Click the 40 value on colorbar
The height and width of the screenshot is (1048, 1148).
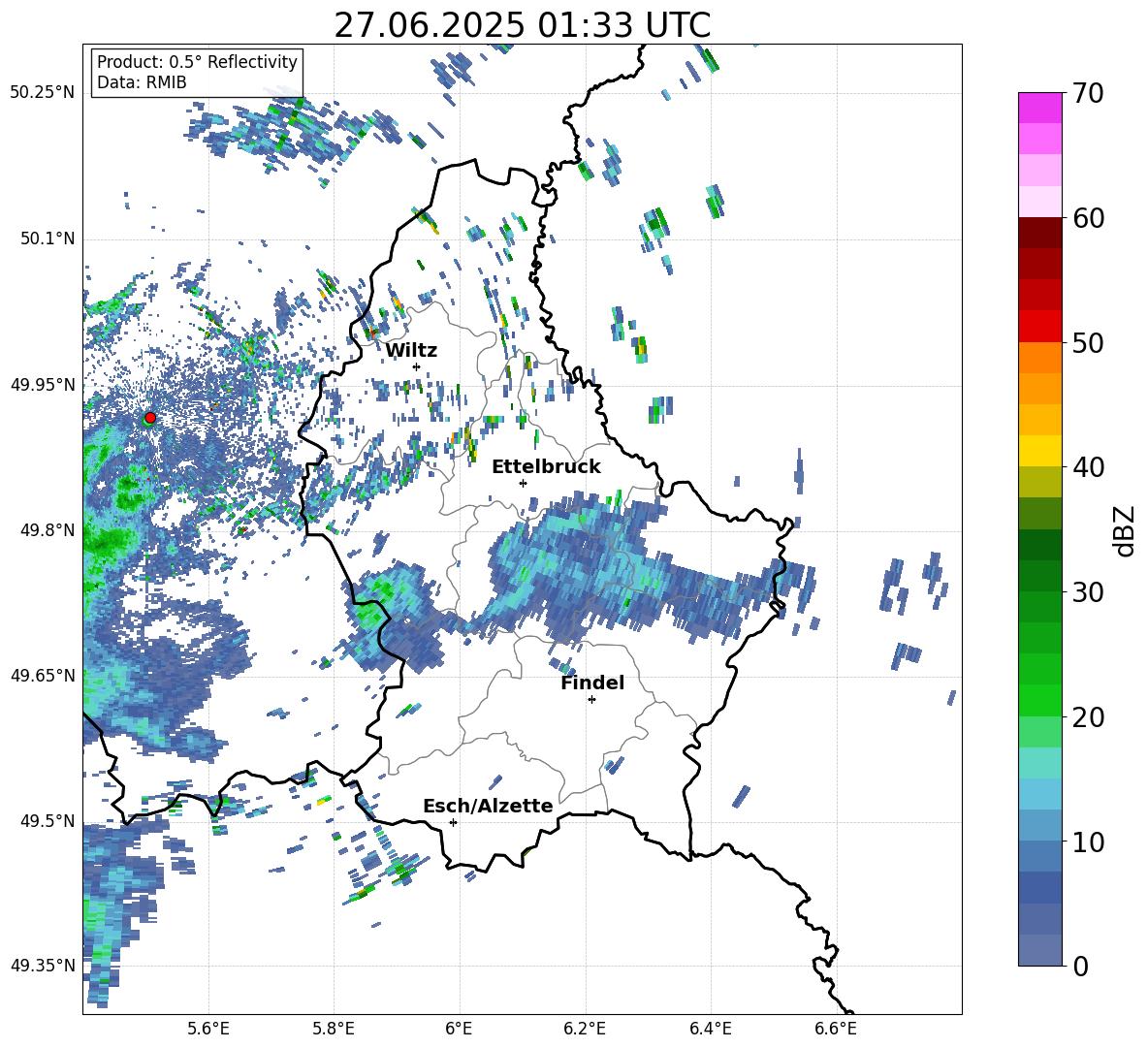pyautogui.click(x=1088, y=467)
